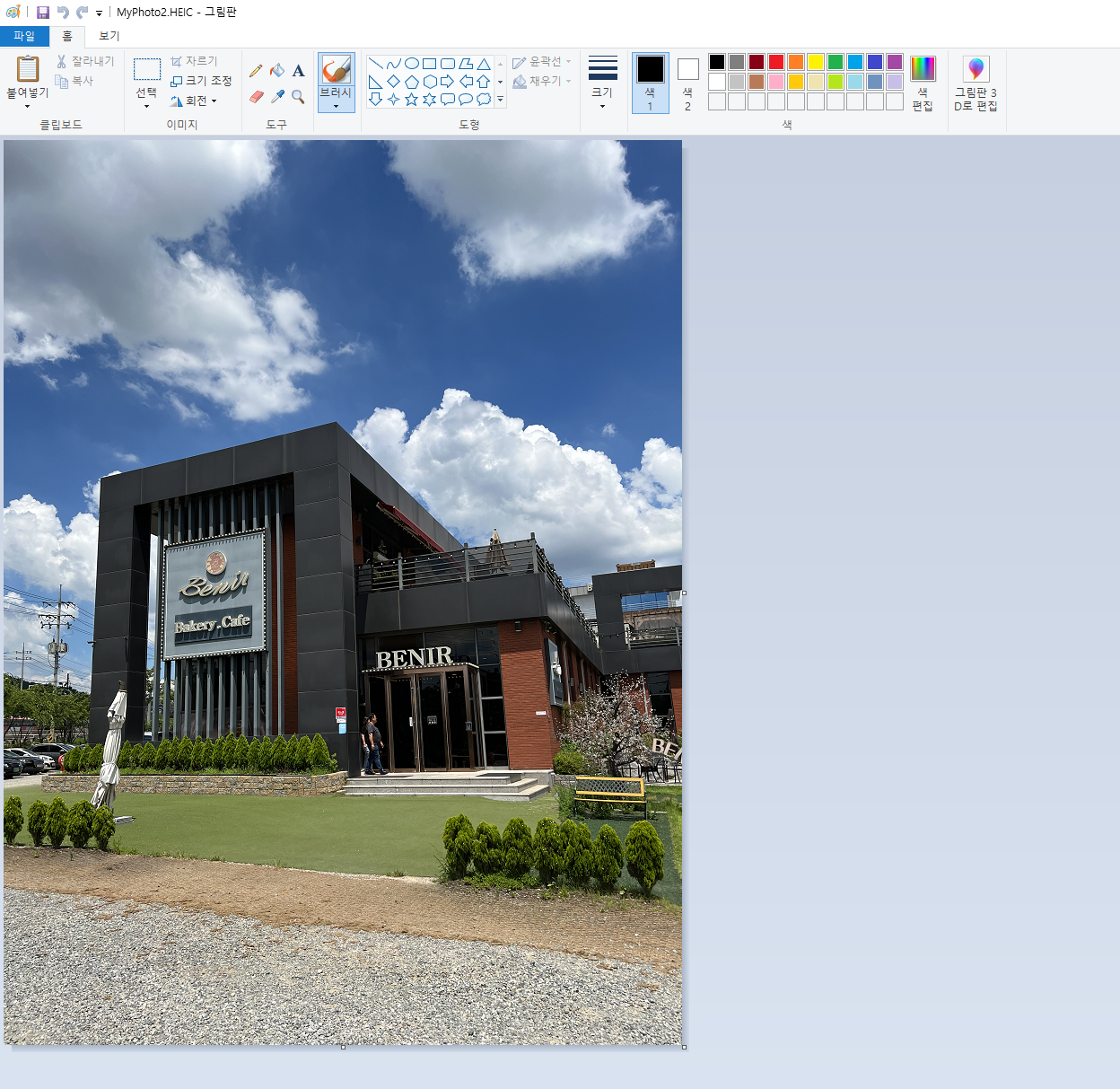Select the Color picker eyedropper tool
The image size is (1120, 1089).
click(x=277, y=96)
